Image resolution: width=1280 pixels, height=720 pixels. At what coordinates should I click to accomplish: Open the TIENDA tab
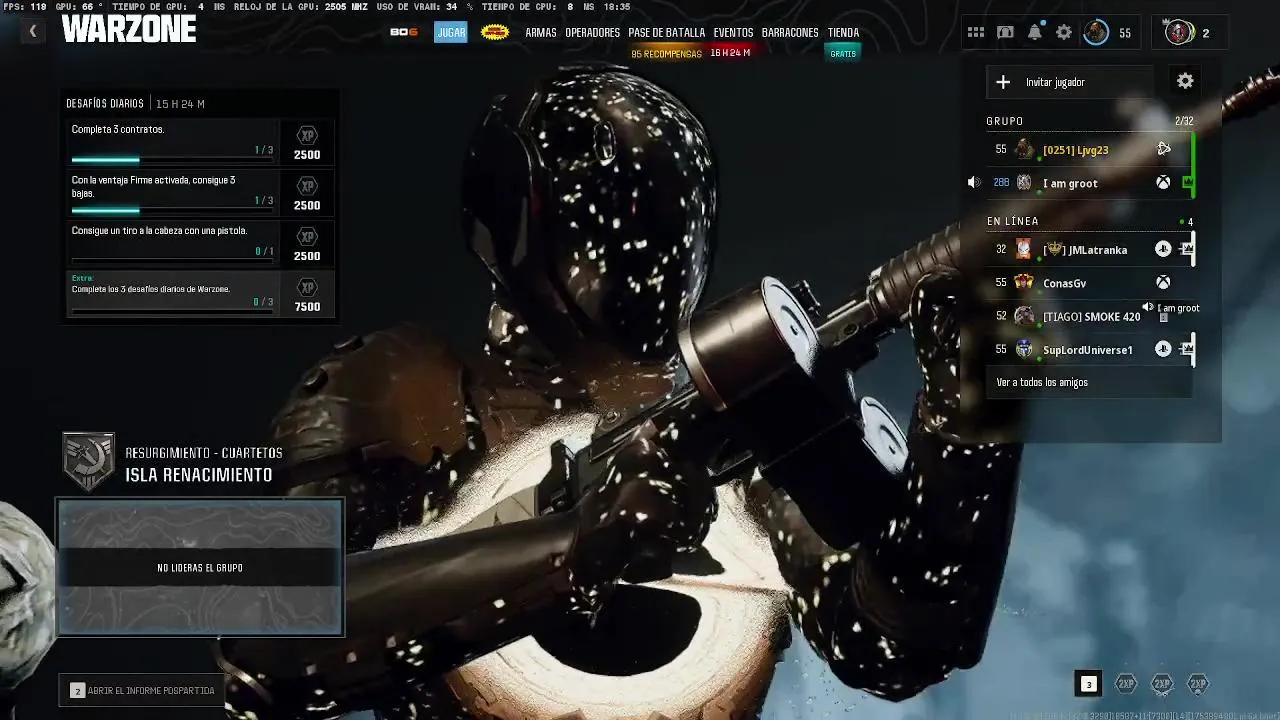843,33
